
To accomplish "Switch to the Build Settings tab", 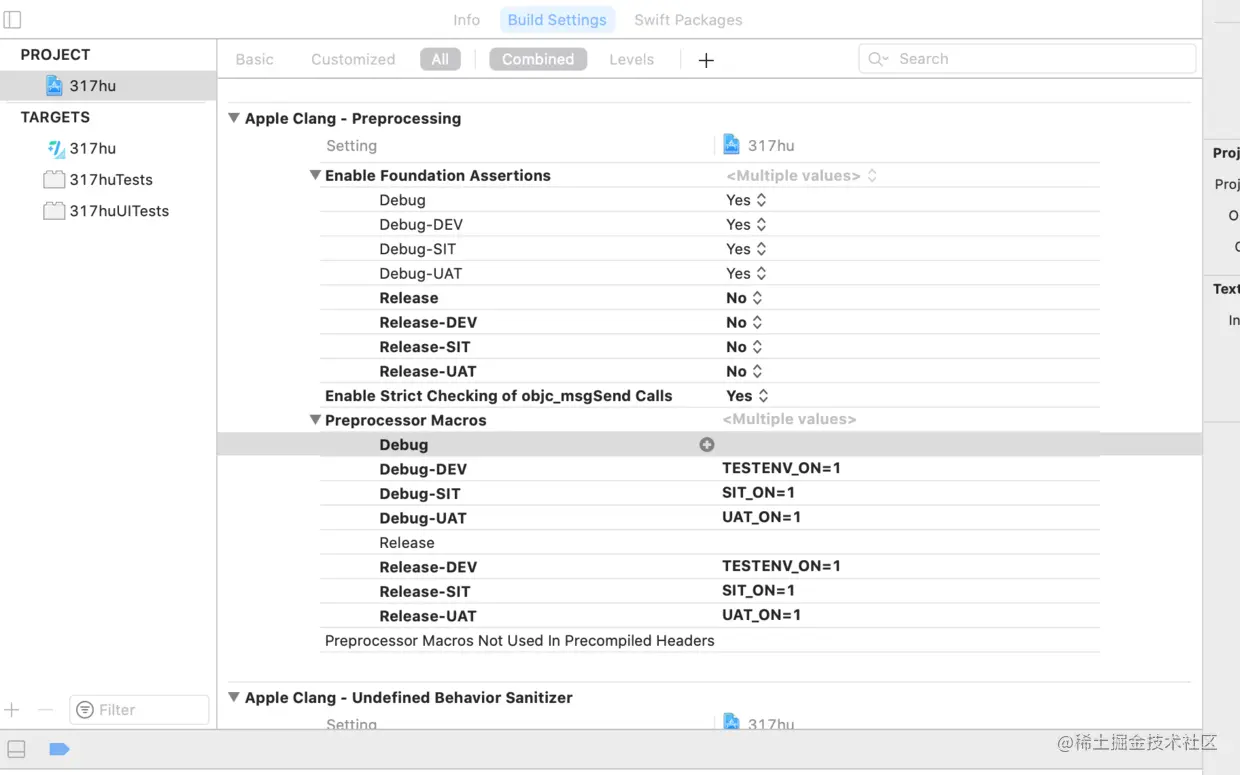I will [557, 20].
